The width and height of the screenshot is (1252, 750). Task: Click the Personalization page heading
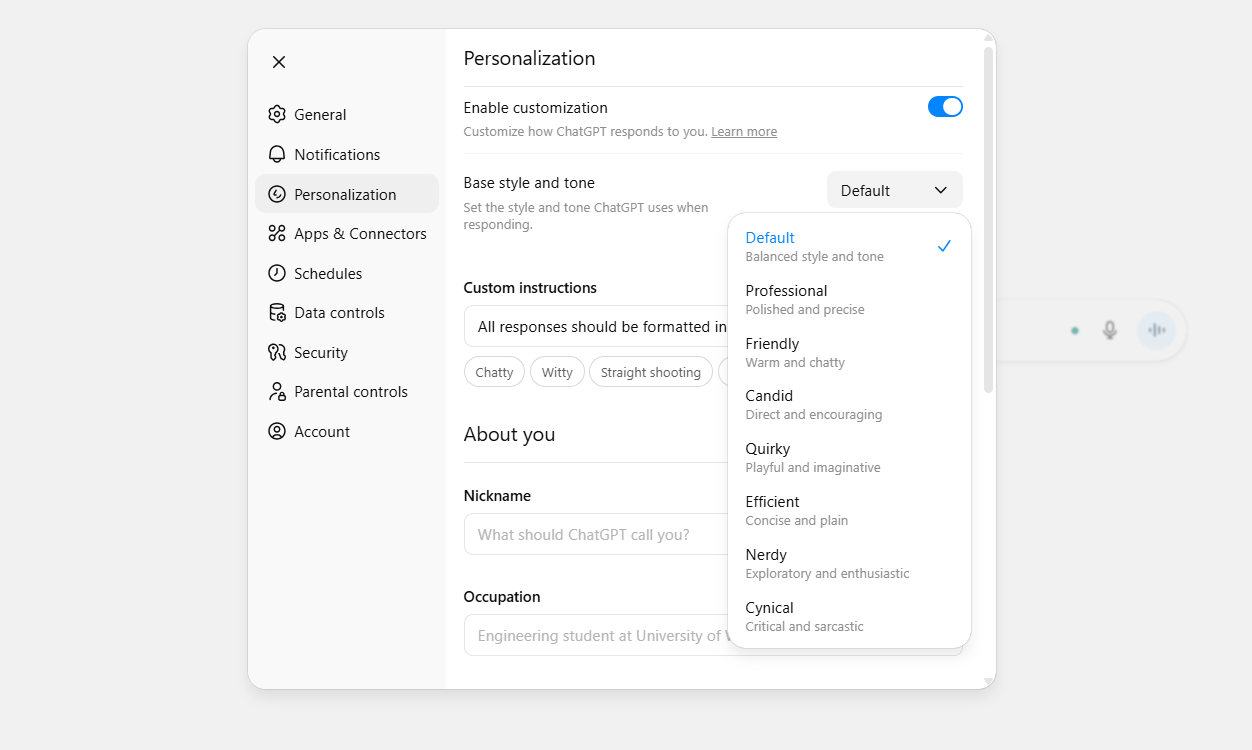click(529, 58)
